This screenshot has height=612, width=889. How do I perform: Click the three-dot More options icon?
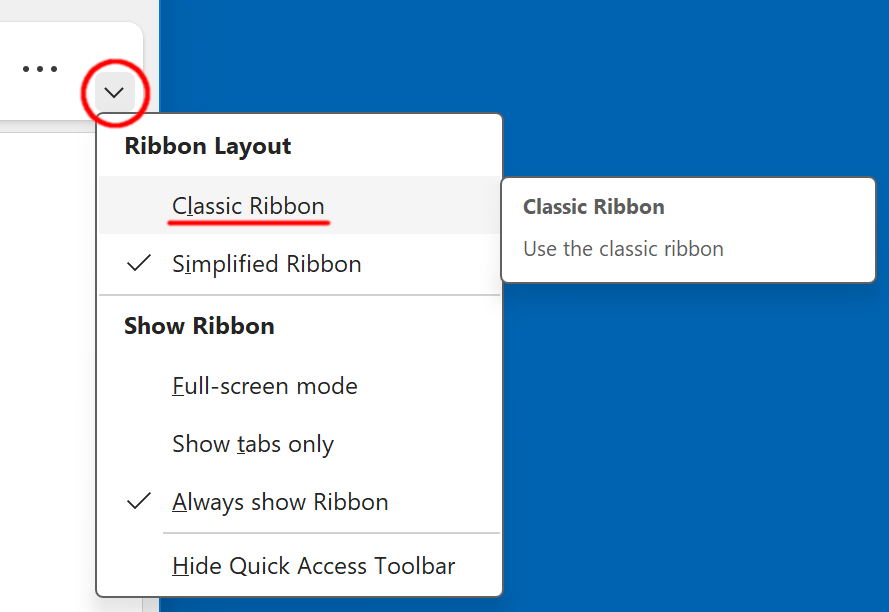point(40,69)
